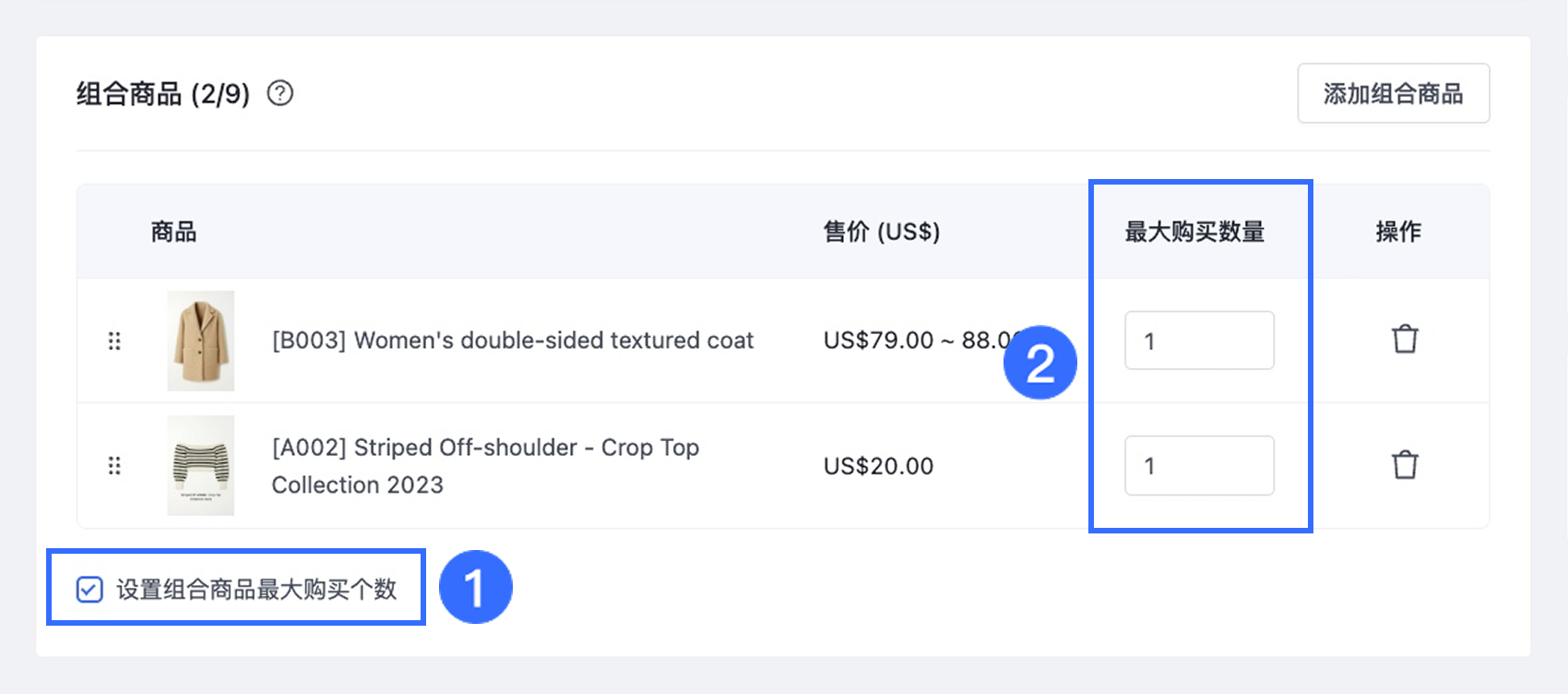Click the beige coat product thumbnail
This screenshot has width=1568, height=694.
[201, 341]
